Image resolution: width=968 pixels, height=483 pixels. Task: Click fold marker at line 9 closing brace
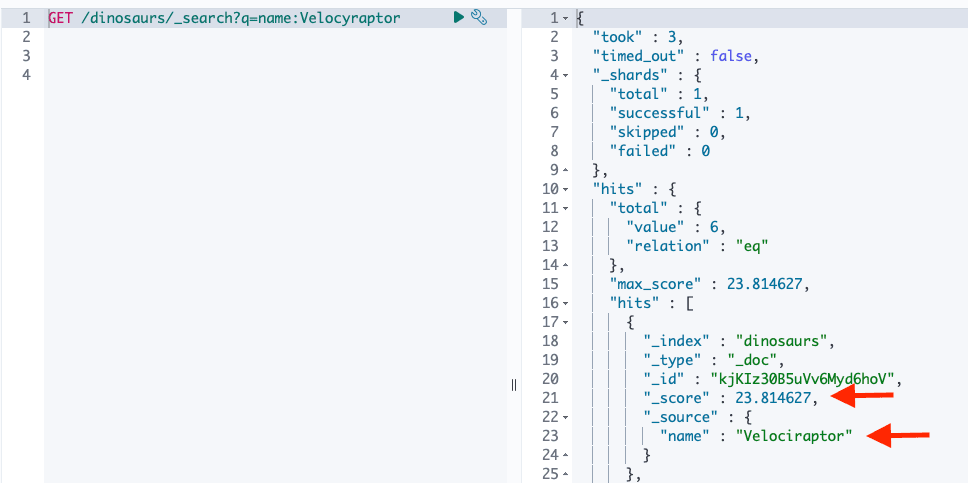click(x=567, y=170)
